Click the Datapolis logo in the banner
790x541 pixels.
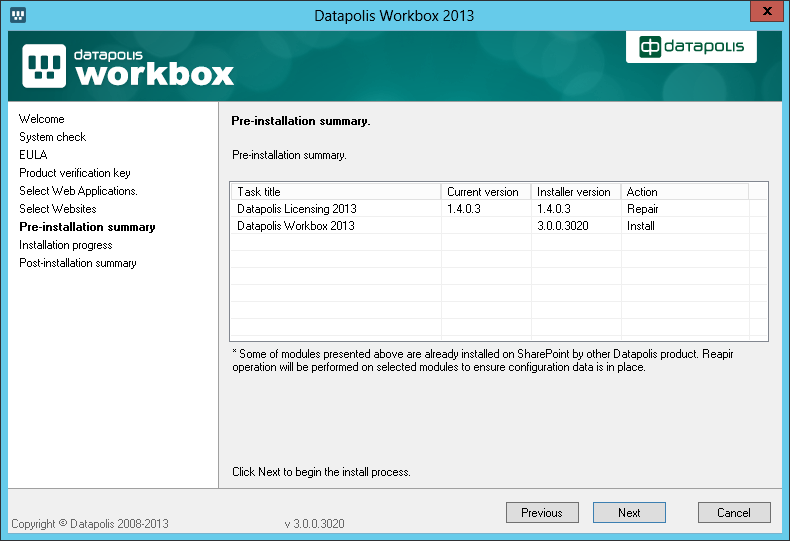pyautogui.click(x=691, y=46)
